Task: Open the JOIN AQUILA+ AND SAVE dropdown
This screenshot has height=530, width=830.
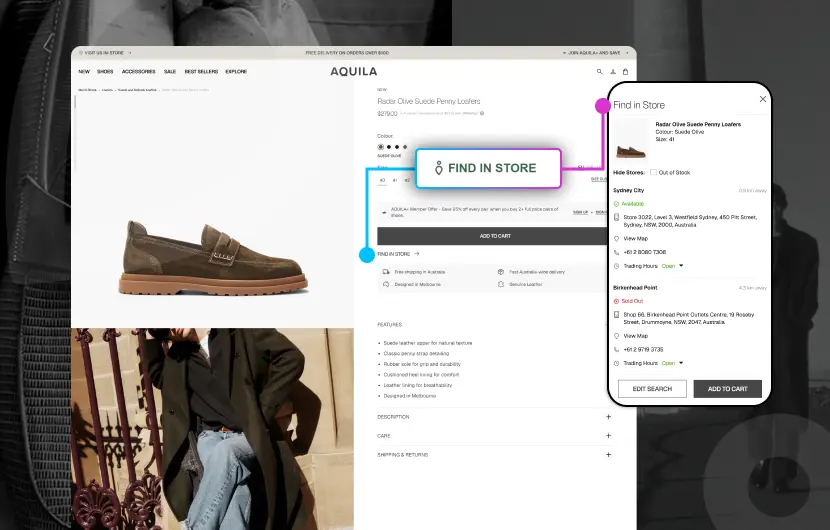Action: [x=596, y=53]
